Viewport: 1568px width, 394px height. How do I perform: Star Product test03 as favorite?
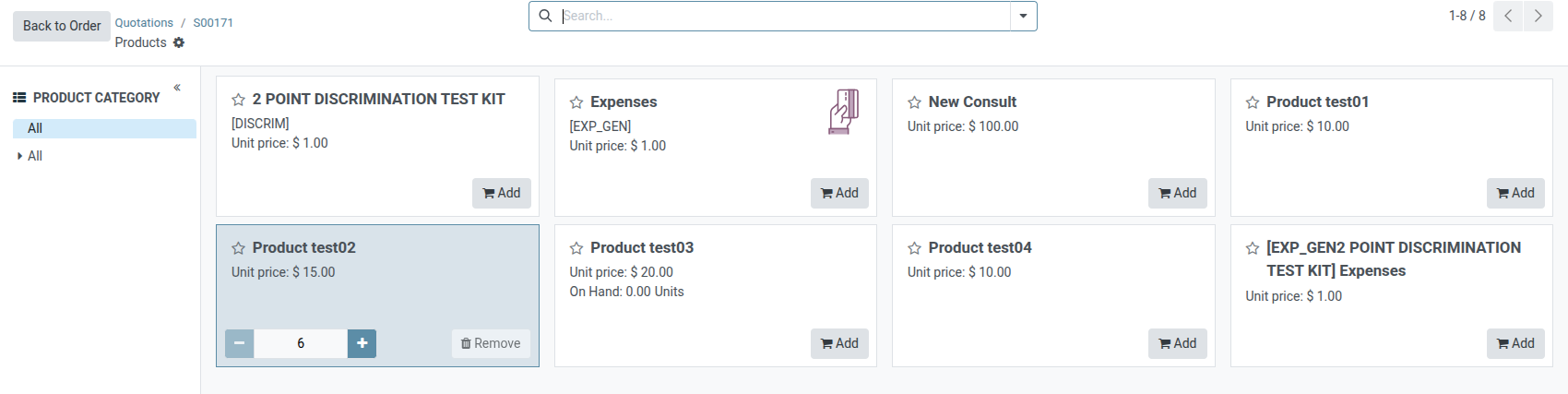tap(576, 248)
